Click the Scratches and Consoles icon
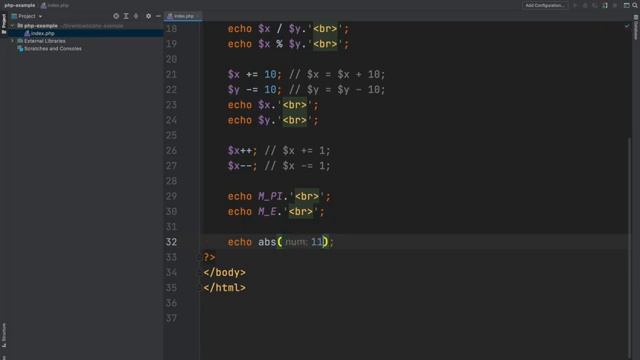The height and width of the screenshot is (360, 640). pos(20,49)
